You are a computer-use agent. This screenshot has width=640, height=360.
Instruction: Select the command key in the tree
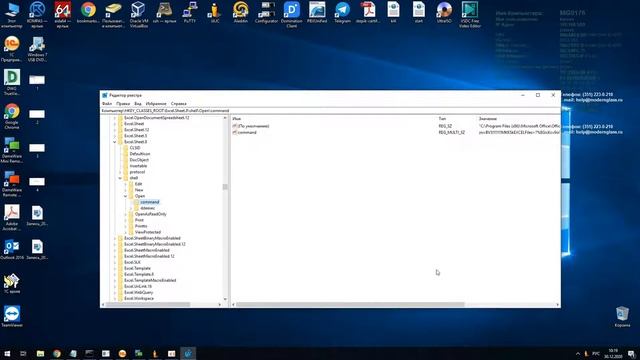click(149, 202)
